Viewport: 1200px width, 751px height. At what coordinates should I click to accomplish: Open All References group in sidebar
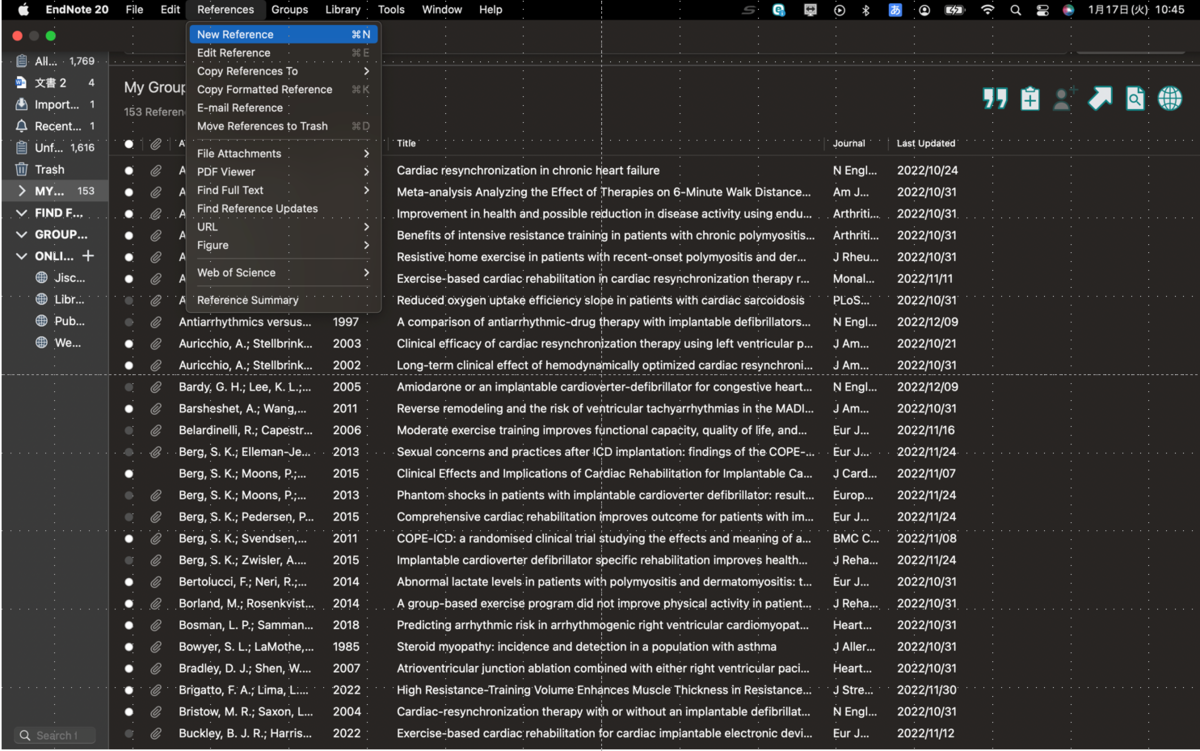55,61
